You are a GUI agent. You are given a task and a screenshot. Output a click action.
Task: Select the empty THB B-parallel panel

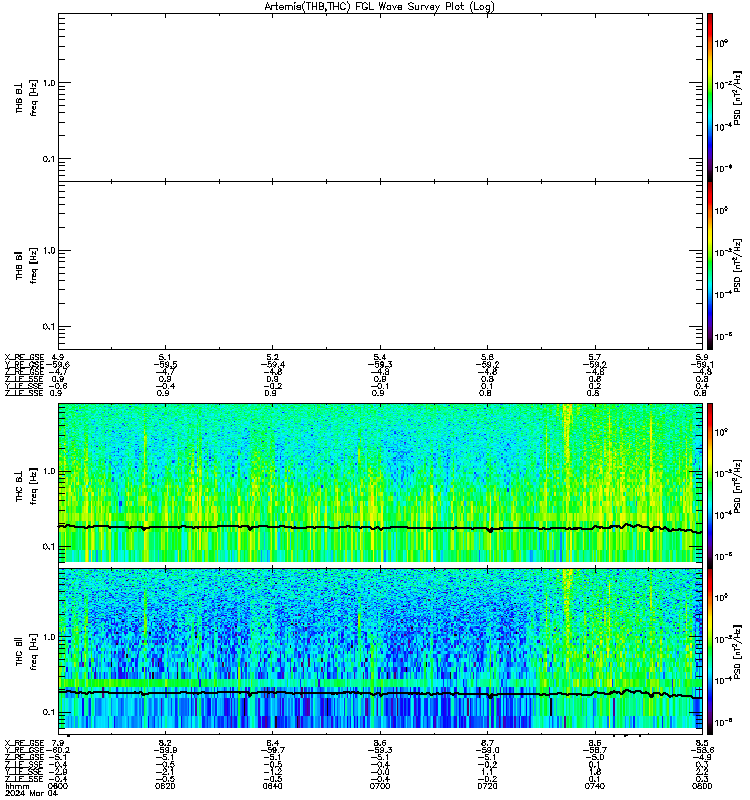pyautogui.click(x=380, y=265)
